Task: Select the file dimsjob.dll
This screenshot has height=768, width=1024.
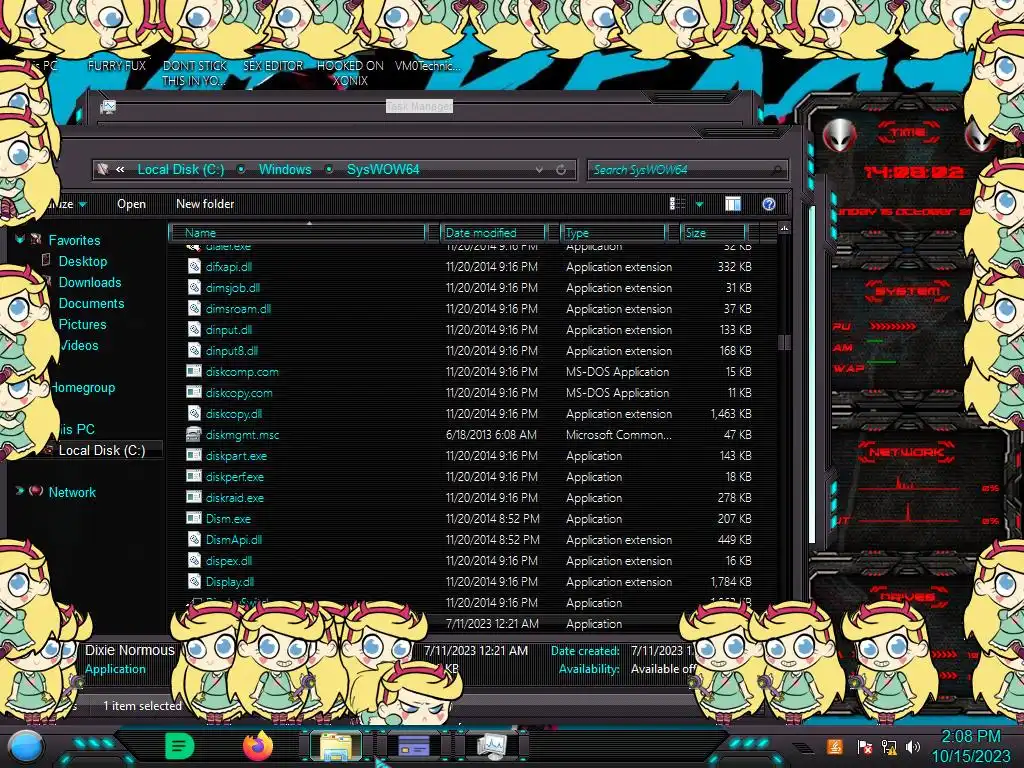Action: point(232,287)
